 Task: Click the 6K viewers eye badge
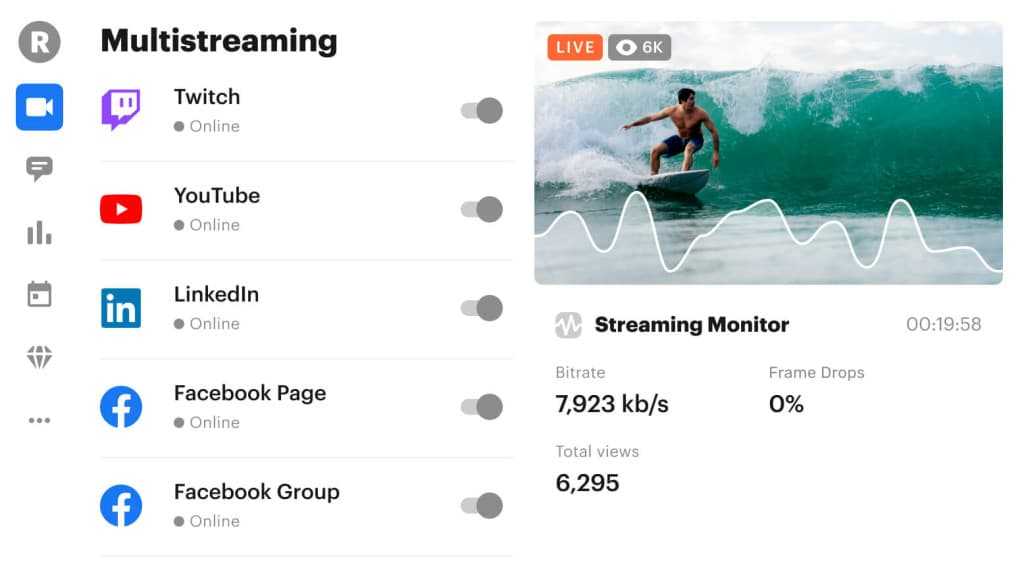tap(639, 47)
